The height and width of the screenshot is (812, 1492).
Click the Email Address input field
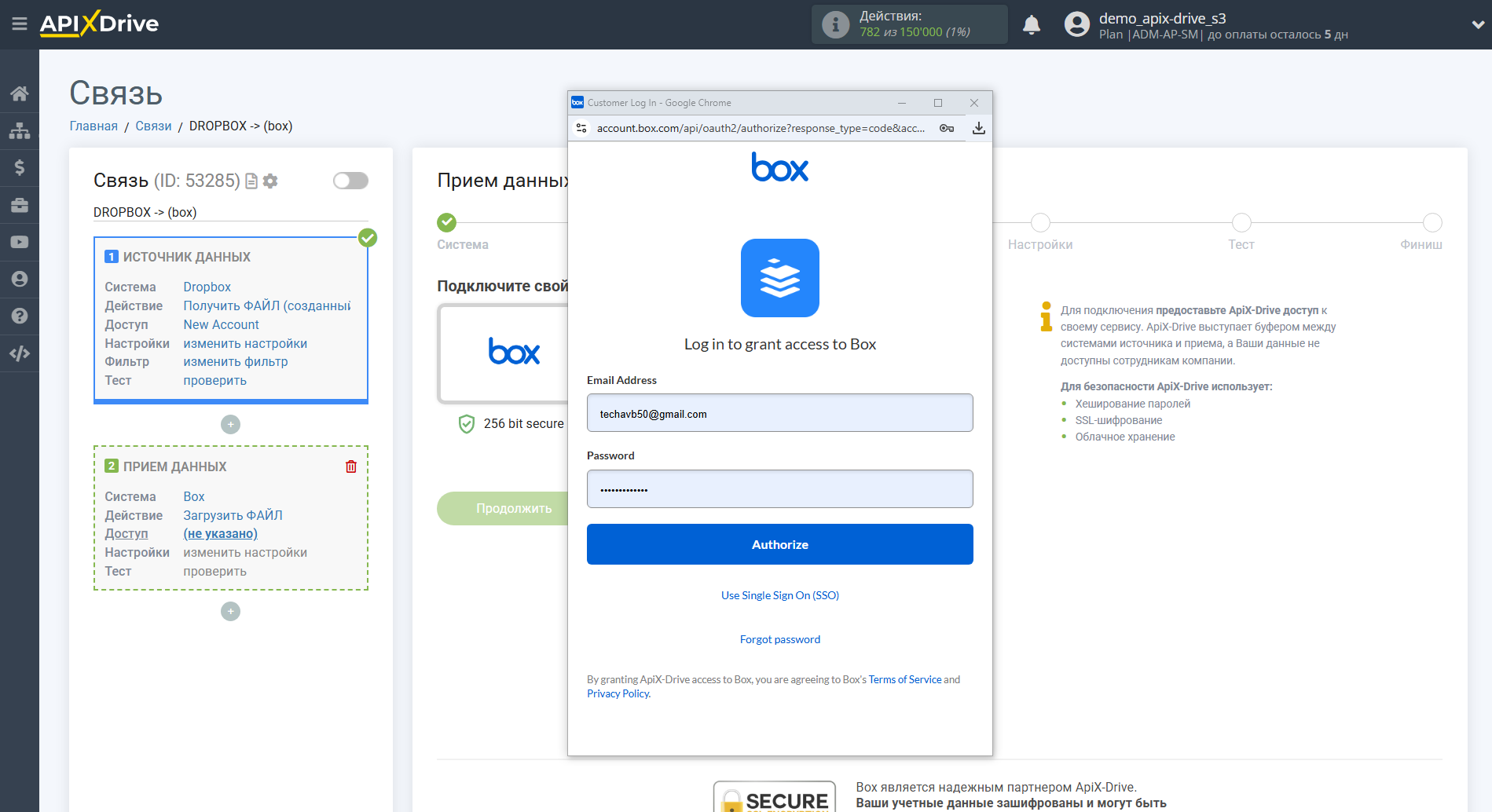[x=779, y=413]
